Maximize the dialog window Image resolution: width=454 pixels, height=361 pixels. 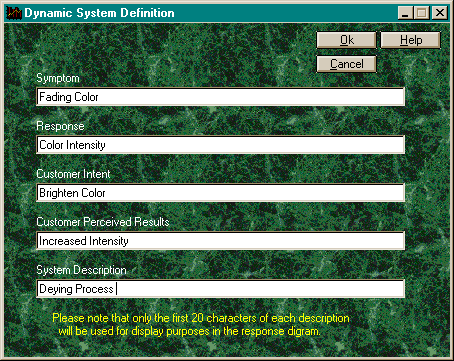tap(422, 13)
